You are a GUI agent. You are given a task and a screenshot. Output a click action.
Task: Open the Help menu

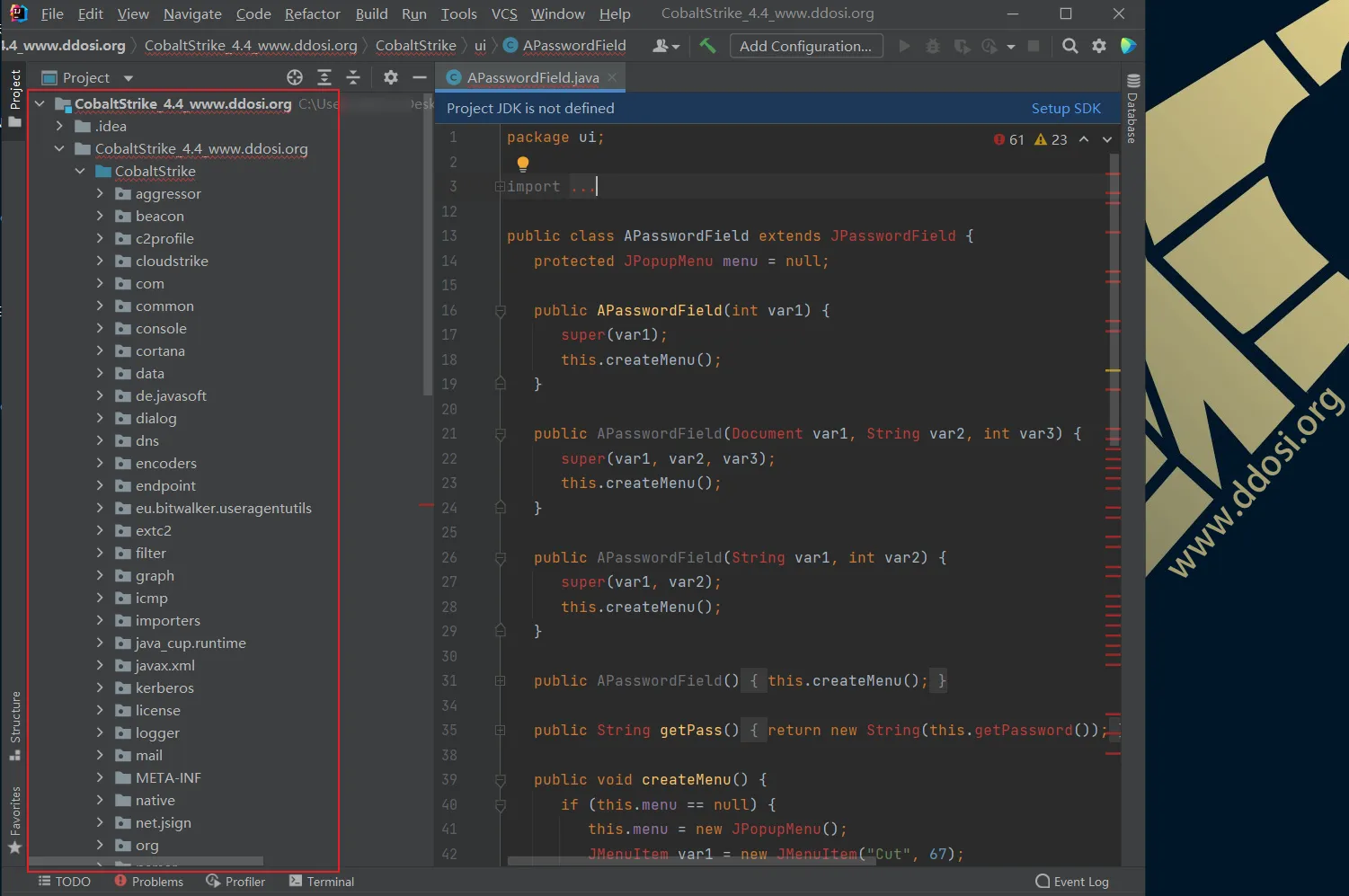[615, 13]
